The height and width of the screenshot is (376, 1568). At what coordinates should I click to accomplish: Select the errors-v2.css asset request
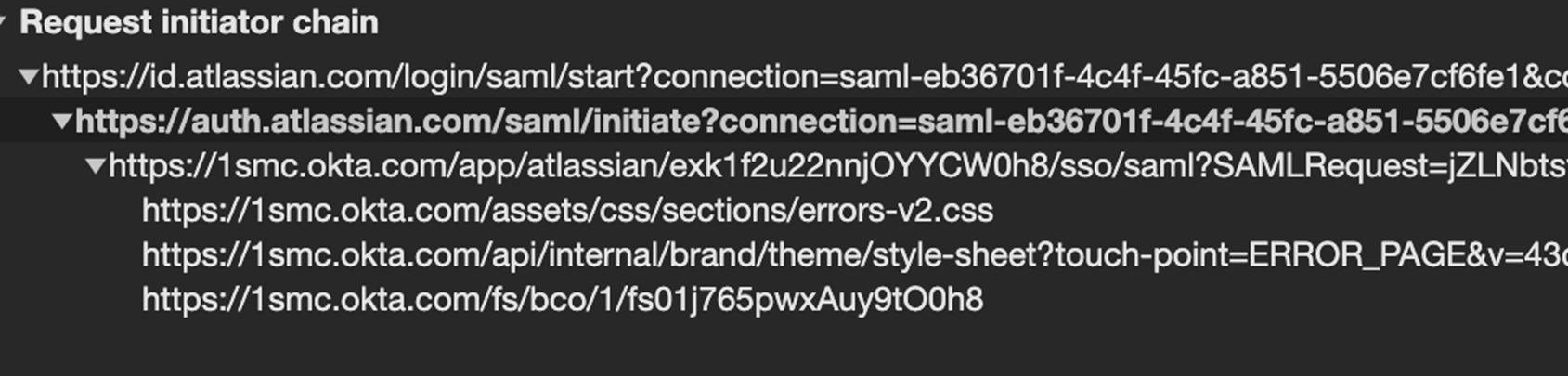[x=567, y=211]
